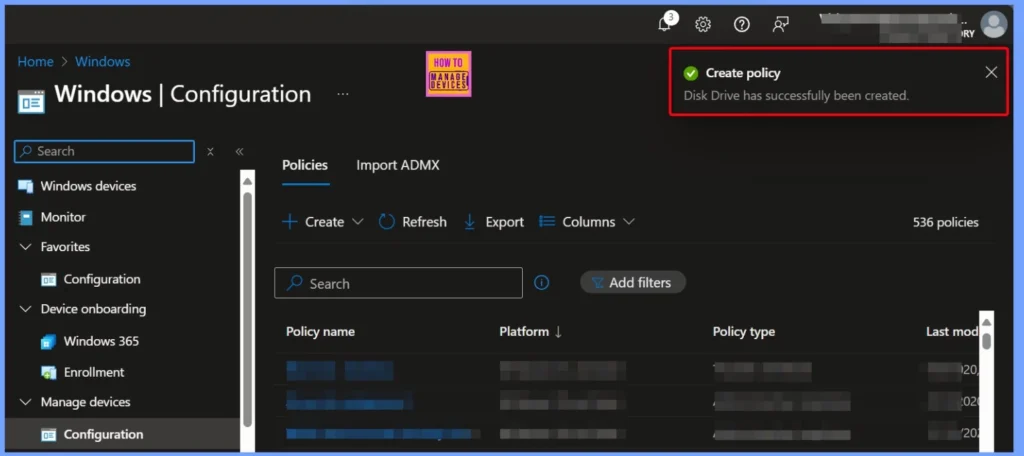Sort by Policy type column
This screenshot has height=456, width=1024.
click(743, 332)
